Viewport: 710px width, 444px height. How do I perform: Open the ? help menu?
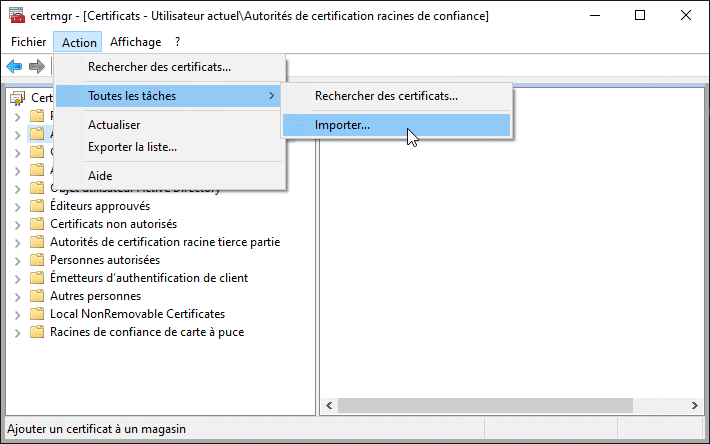click(x=177, y=42)
